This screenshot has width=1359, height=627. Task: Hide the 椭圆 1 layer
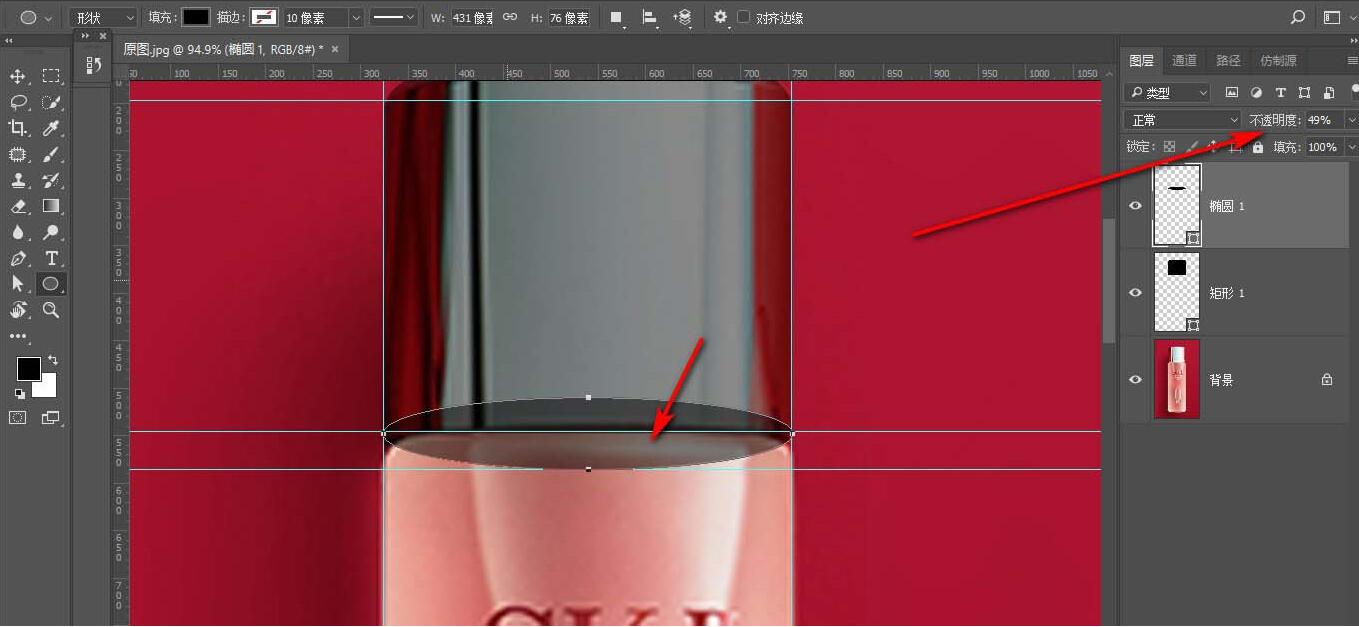pyautogui.click(x=1135, y=205)
